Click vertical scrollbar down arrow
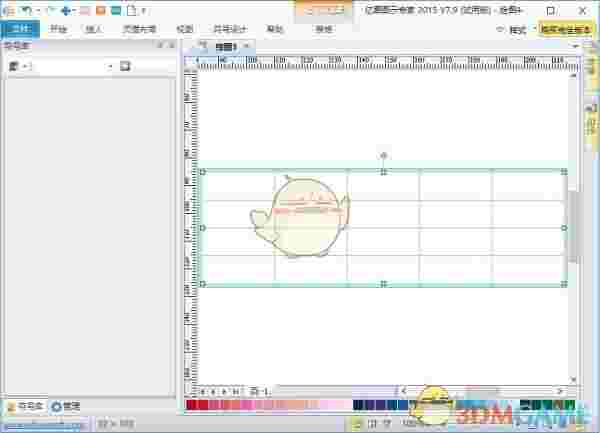600x433 pixels. pos(573,380)
